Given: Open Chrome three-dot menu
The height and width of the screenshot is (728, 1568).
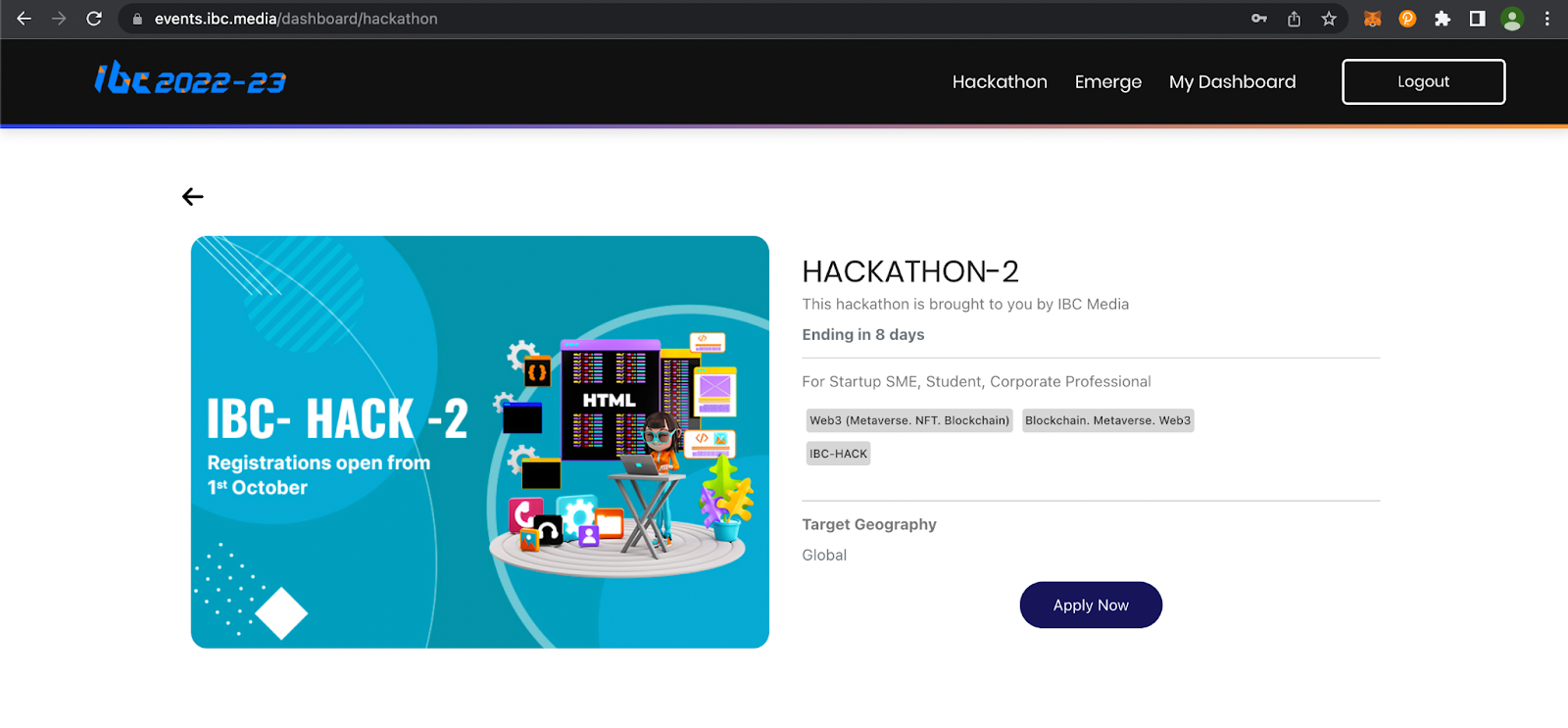Looking at the screenshot, I should (x=1547, y=19).
